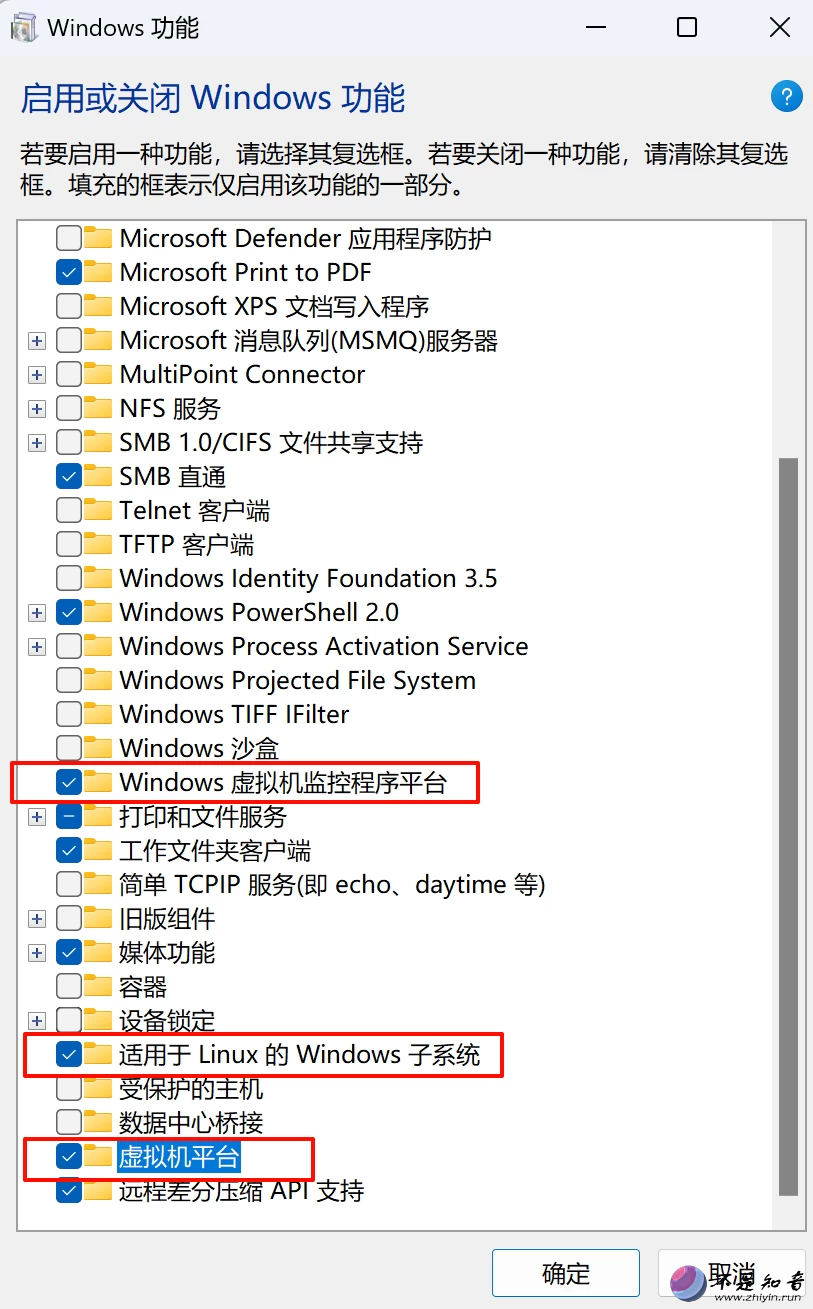Screen dimensions: 813x1309
Task: Expand the 设备锁定 node
Action: coord(37,1021)
